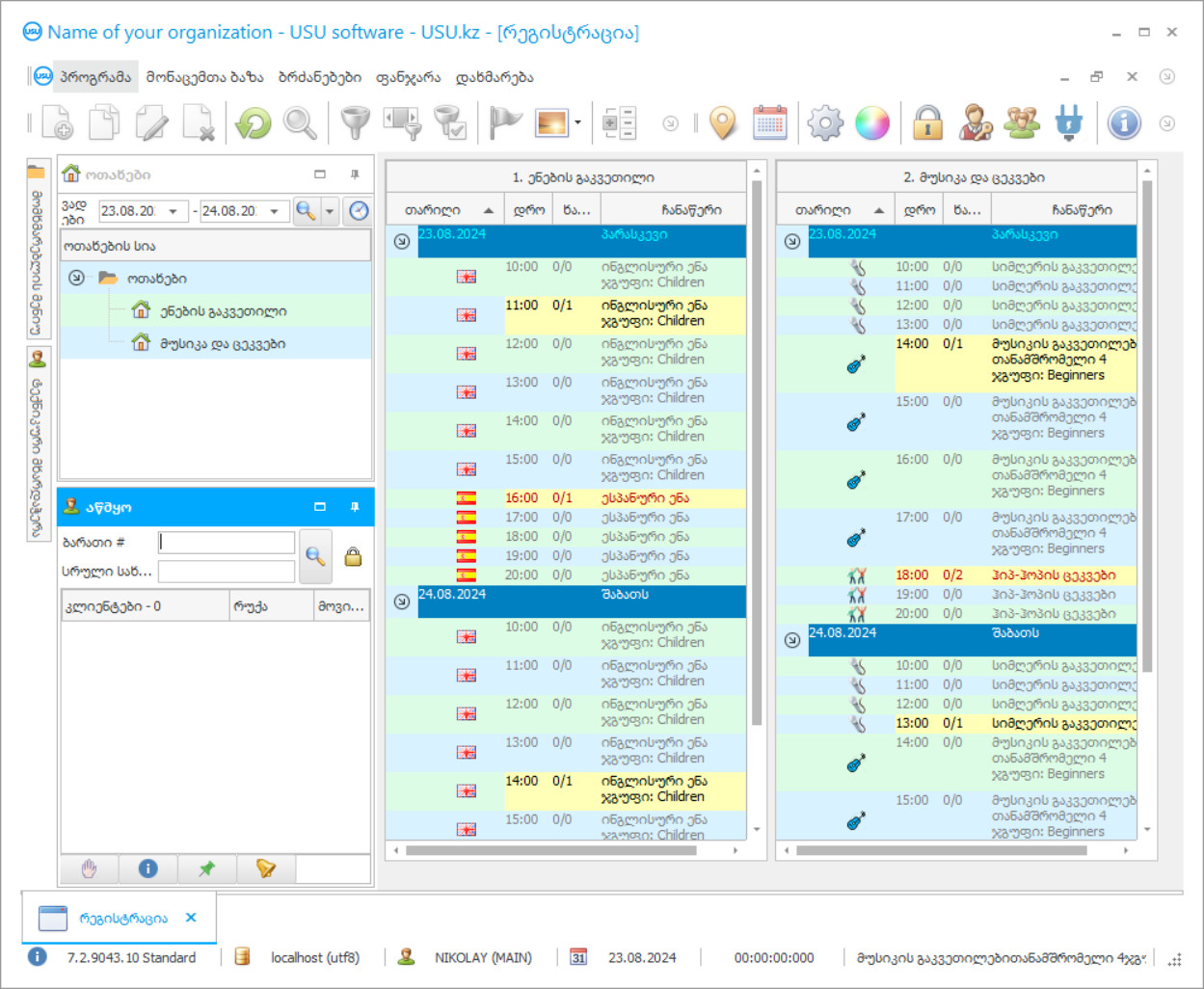Click the green refresh arrow toolbar icon
The image size is (1204, 989).
pos(254,123)
